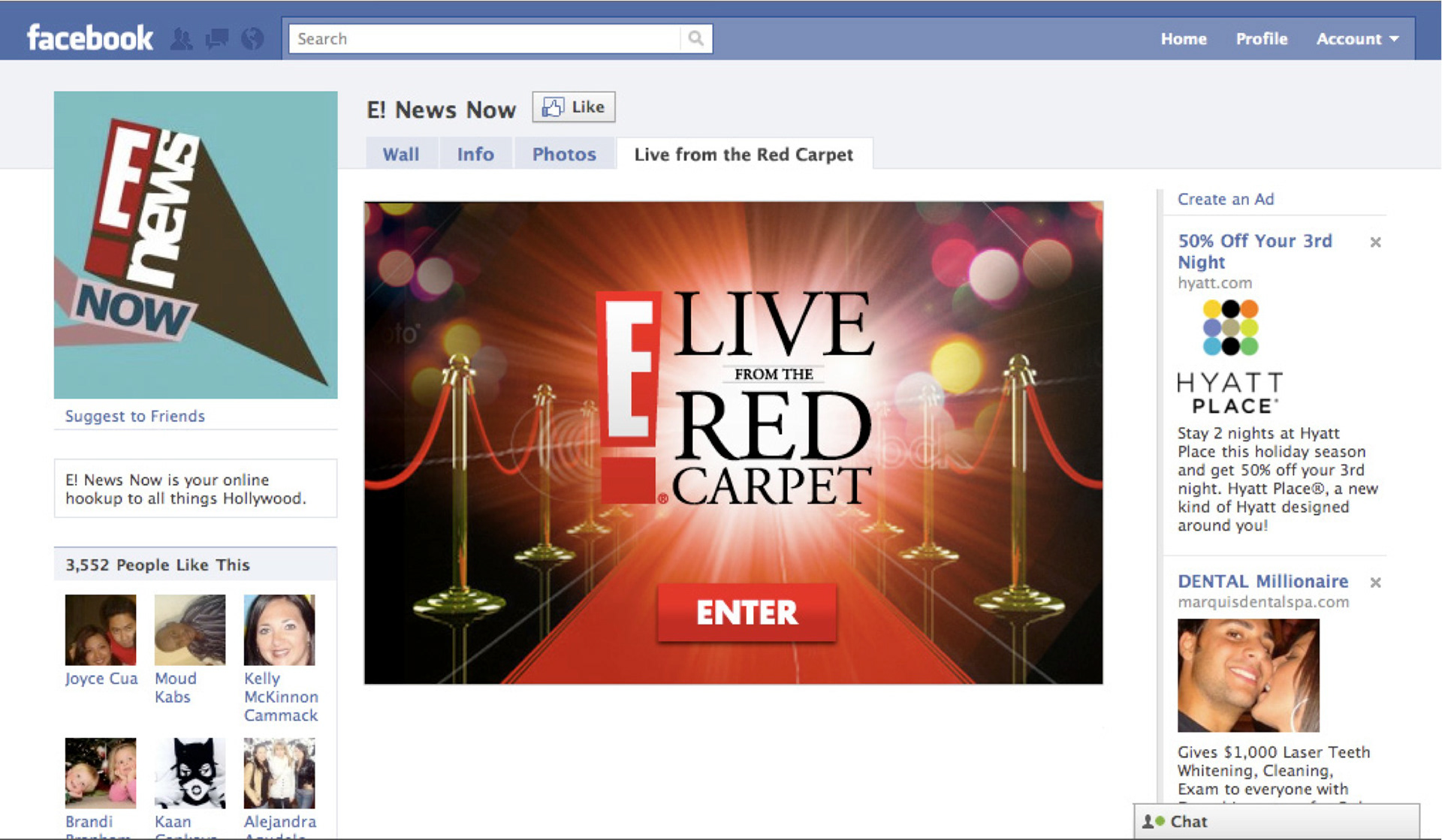Image resolution: width=1442 pixels, height=840 pixels.
Task: Open the friend requests icon
Action: [181, 39]
